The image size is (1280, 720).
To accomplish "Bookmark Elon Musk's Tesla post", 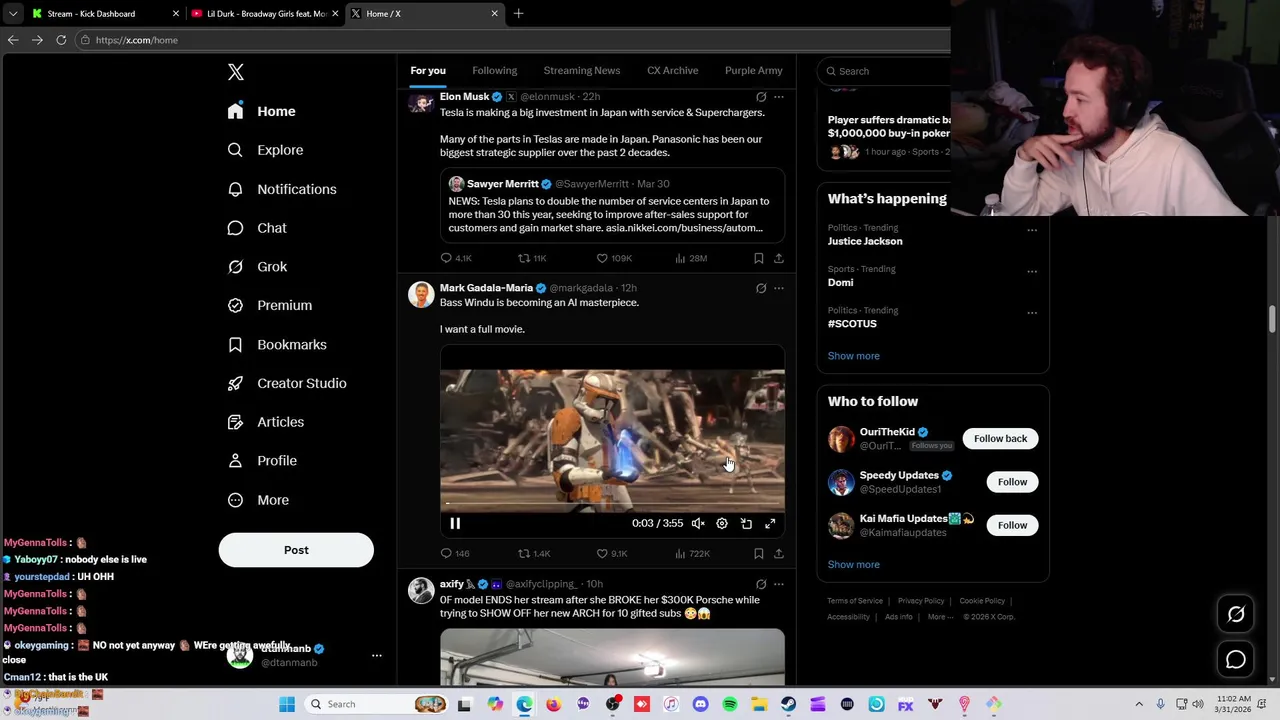I will pyautogui.click(x=759, y=258).
